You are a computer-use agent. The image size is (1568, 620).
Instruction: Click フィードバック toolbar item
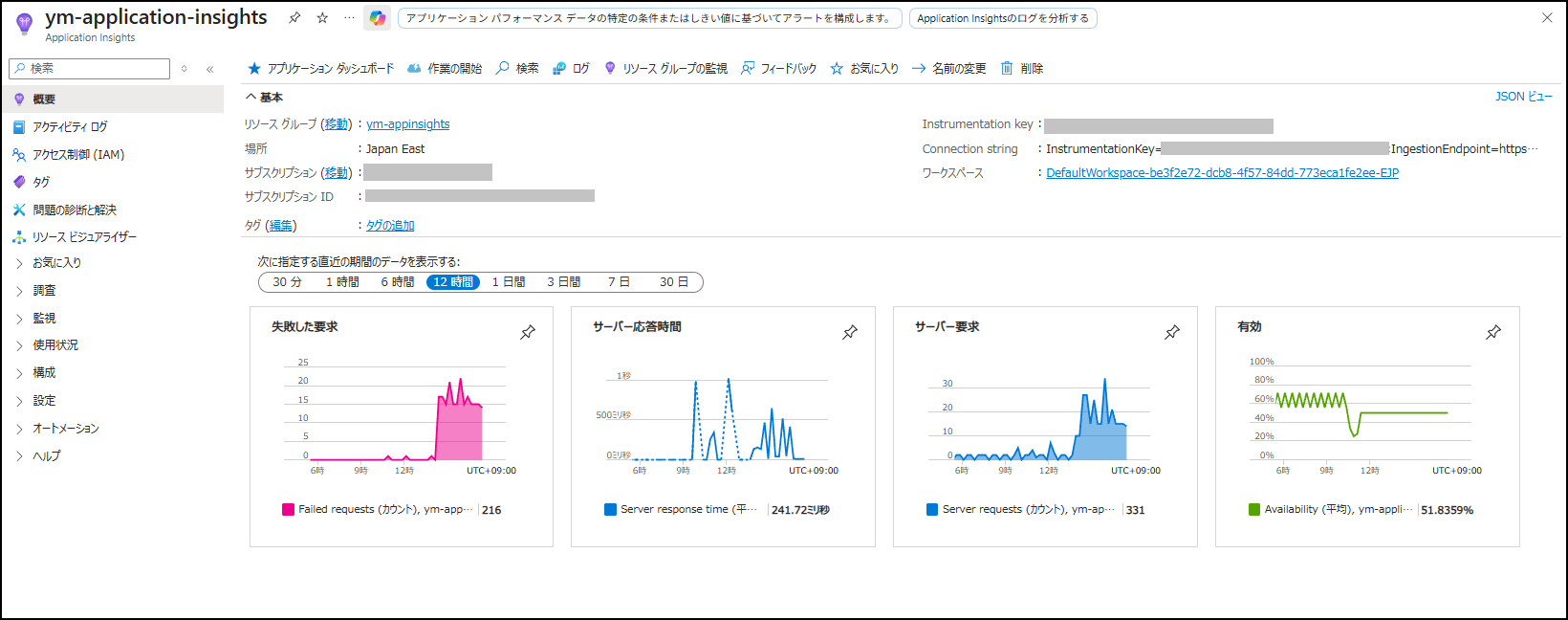[x=779, y=69]
